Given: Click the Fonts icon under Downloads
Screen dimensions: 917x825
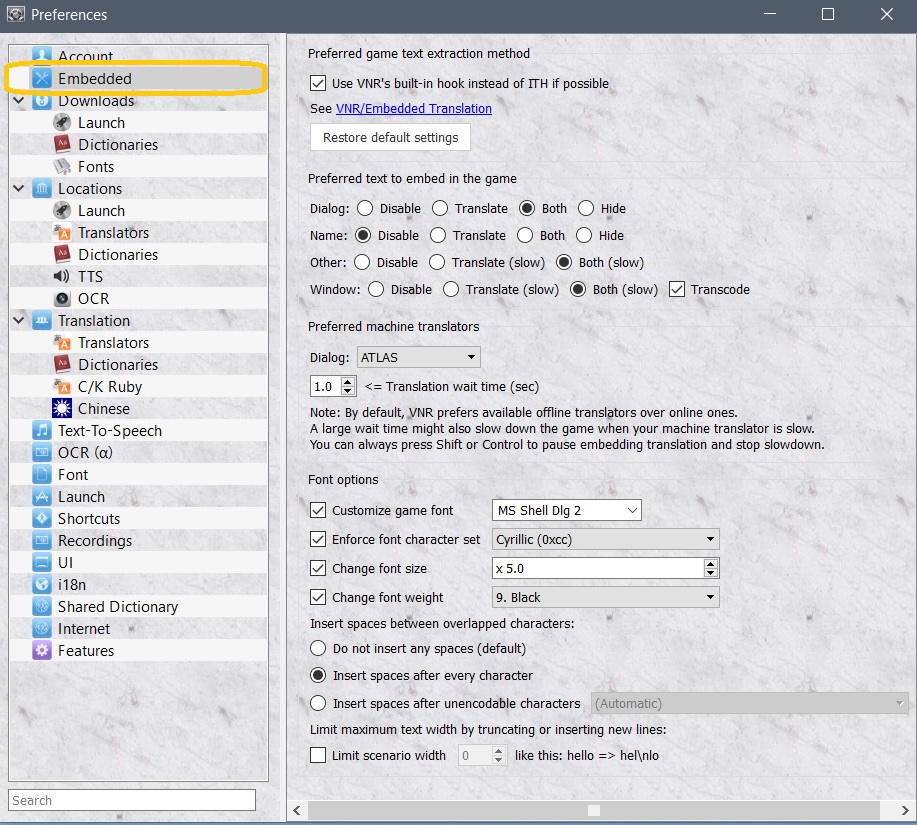Looking at the screenshot, I should click(62, 167).
